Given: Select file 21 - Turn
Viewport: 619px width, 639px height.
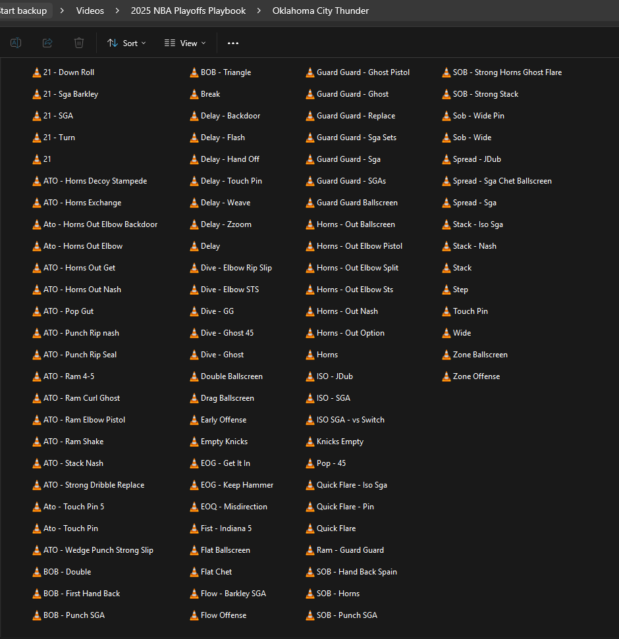Looking at the screenshot, I should pyautogui.click(x=54, y=137).
